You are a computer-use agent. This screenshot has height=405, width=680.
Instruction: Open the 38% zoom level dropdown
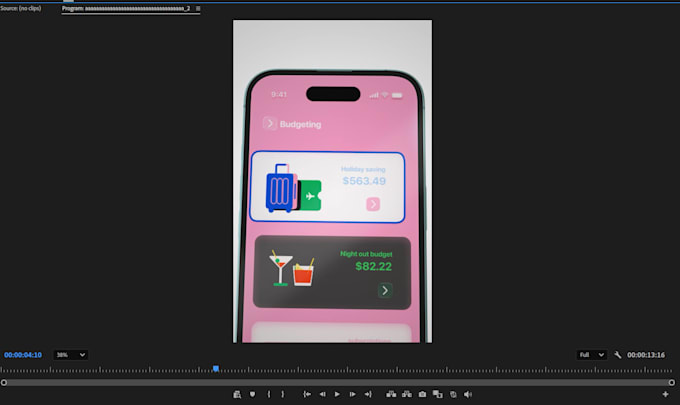click(x=71, y=355)
